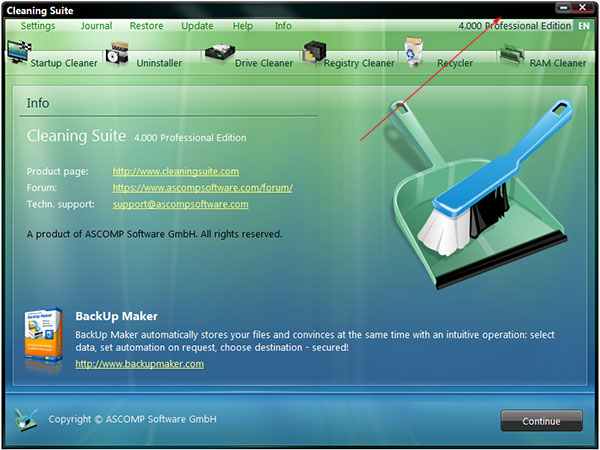
Task: Open the Settings menu
Action: (x=38, y=25)
